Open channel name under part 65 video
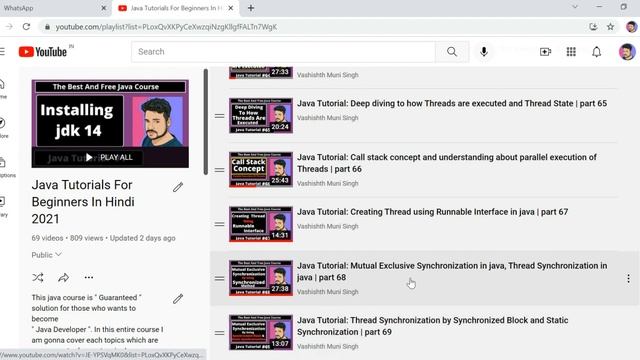Image resolution: width=640 pixels, height=360 pixels. 327,118
